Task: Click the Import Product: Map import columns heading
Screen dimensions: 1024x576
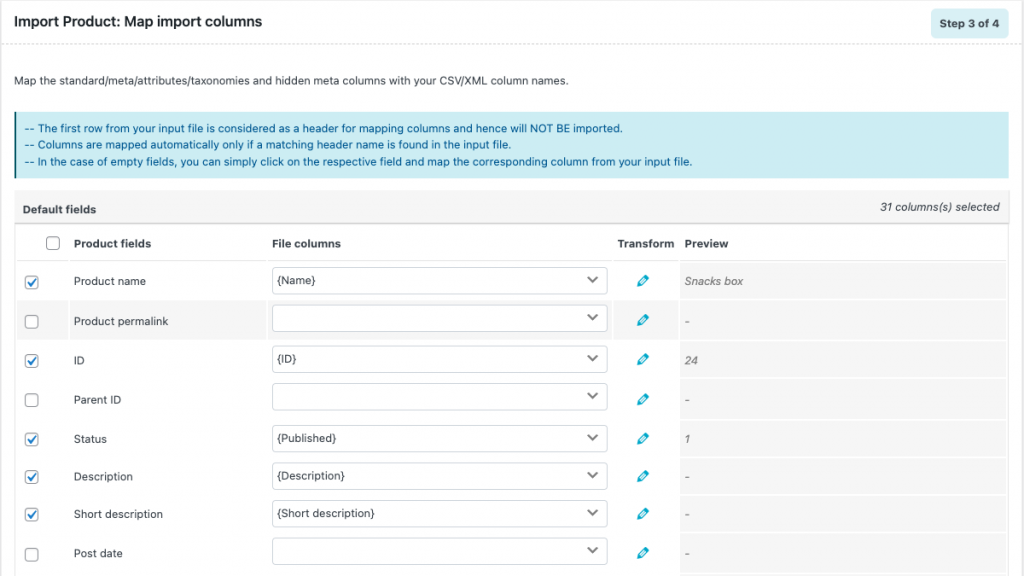Action: (138, 22)
